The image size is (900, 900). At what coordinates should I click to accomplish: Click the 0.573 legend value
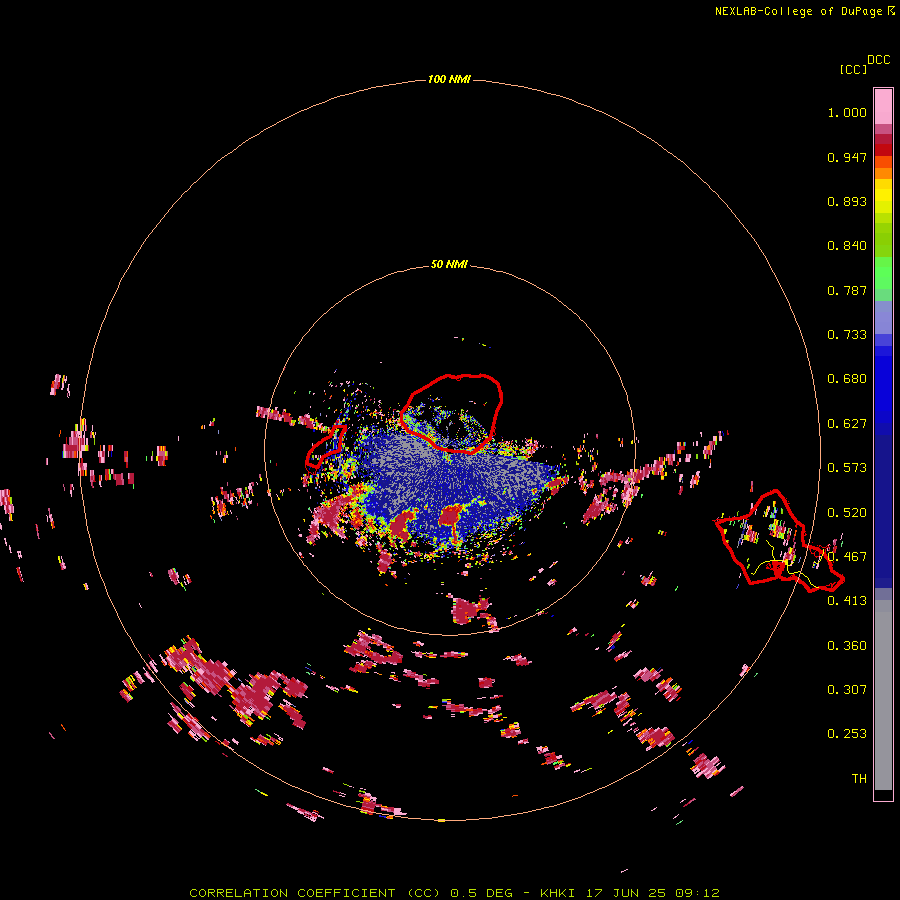click(x=847, y=468)
